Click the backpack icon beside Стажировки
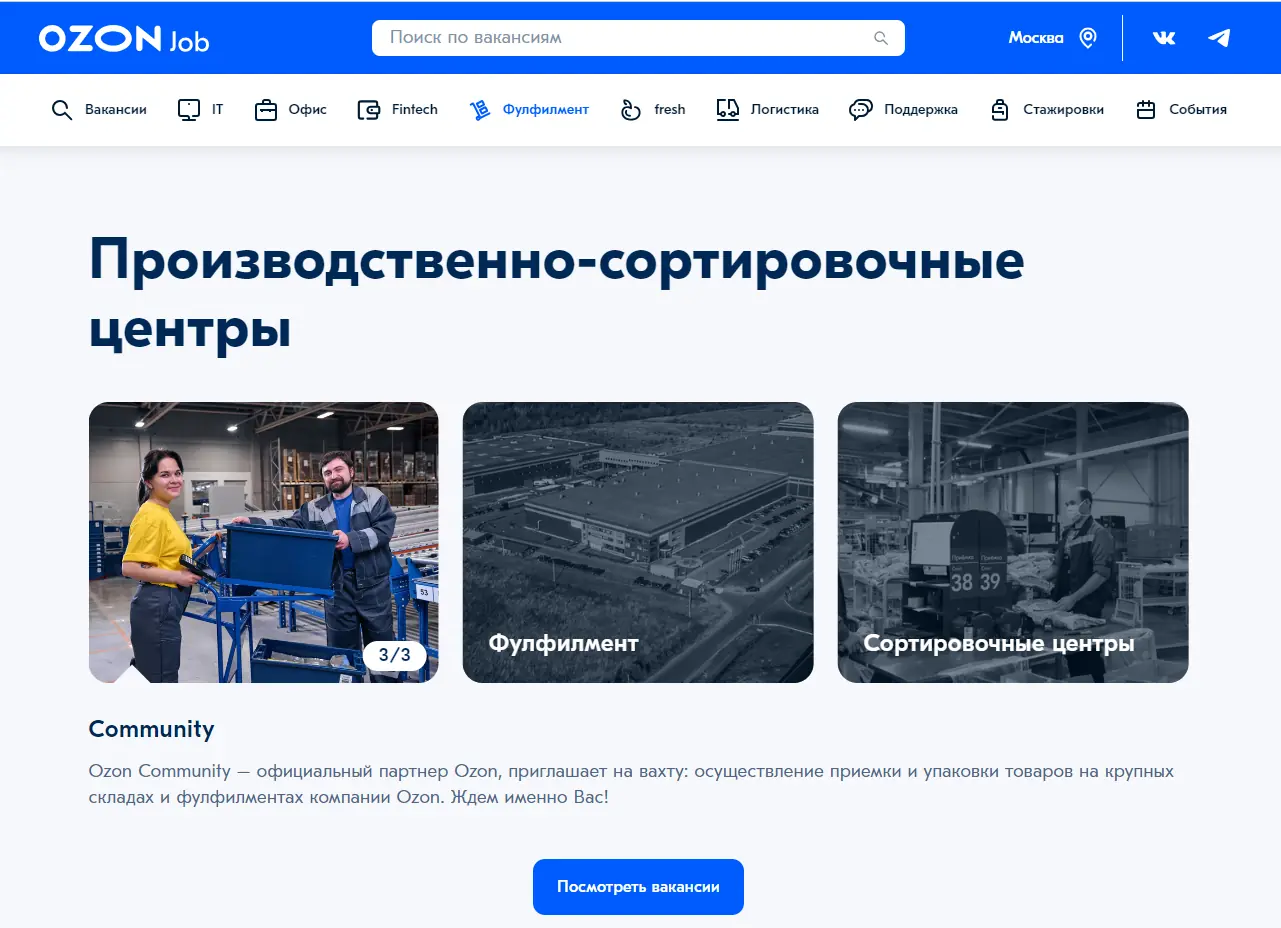1281x928 pixels. (x=1000, y=110)
